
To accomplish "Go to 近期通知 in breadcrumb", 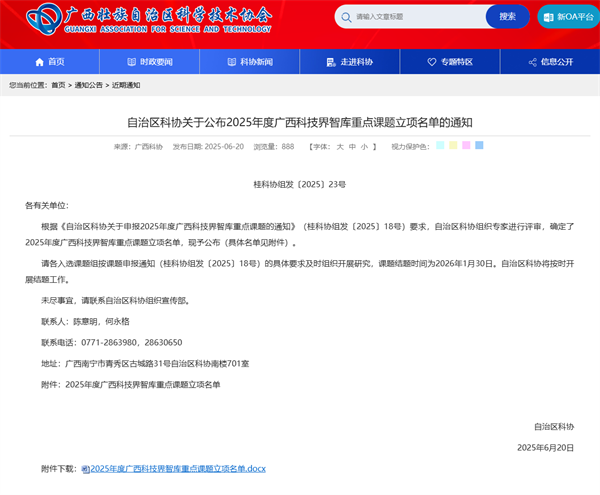I will pos(126,85).
